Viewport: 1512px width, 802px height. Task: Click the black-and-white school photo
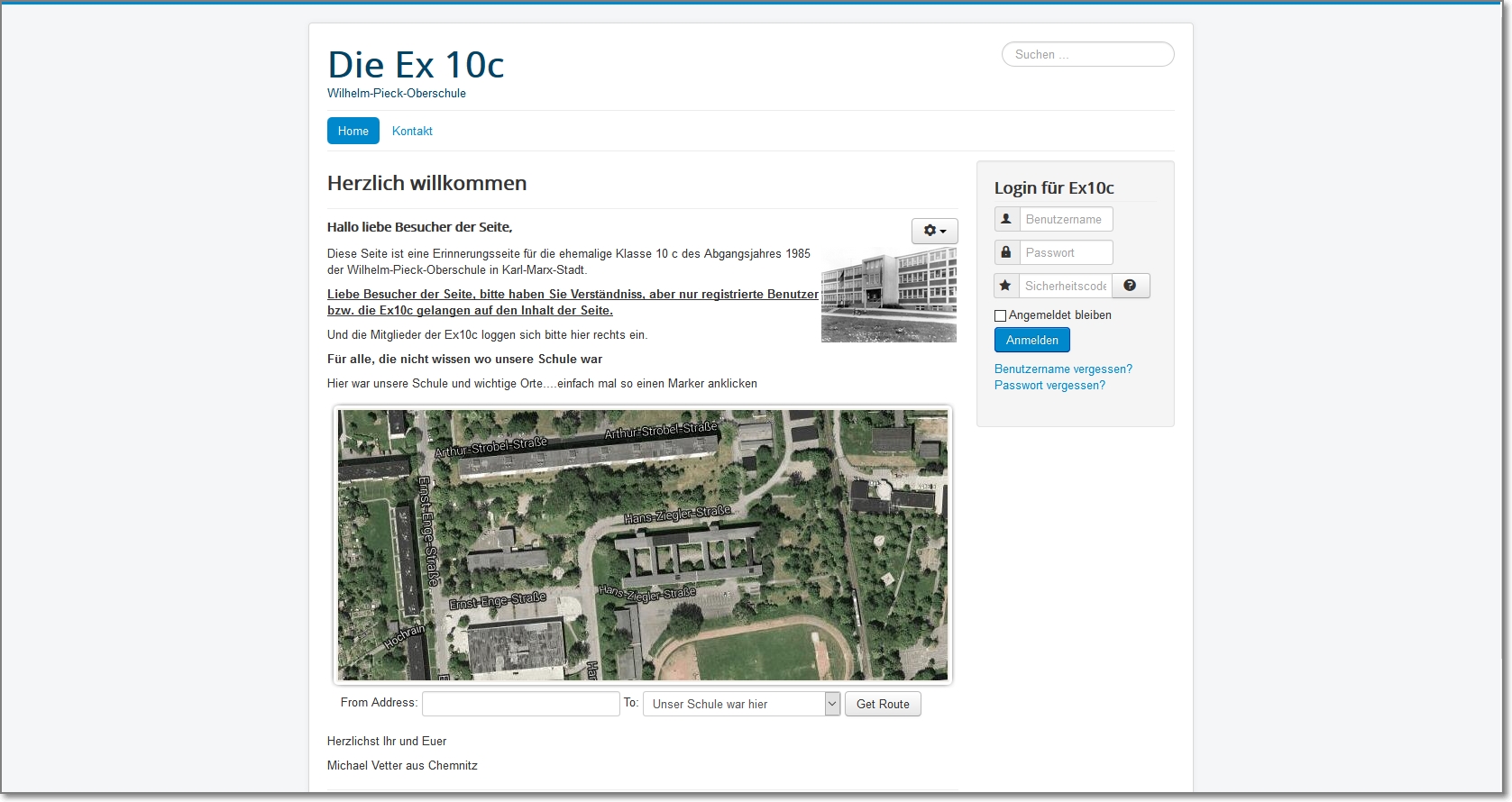click(x=888, y=296)
